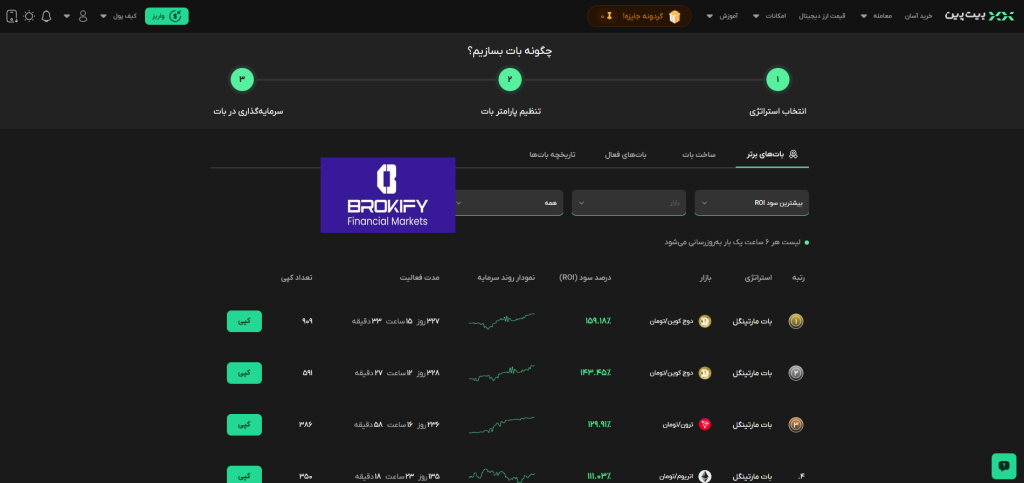This screenshot has height=483, width=1024.
Task: Copy the Tron bot with 129.91% ROI
Action: [244, 424]
